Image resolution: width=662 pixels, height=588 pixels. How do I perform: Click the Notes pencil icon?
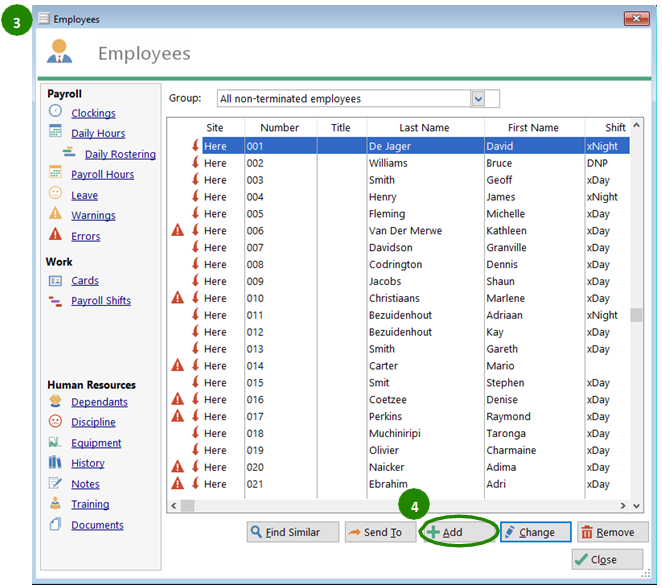[x=55, y=482]
